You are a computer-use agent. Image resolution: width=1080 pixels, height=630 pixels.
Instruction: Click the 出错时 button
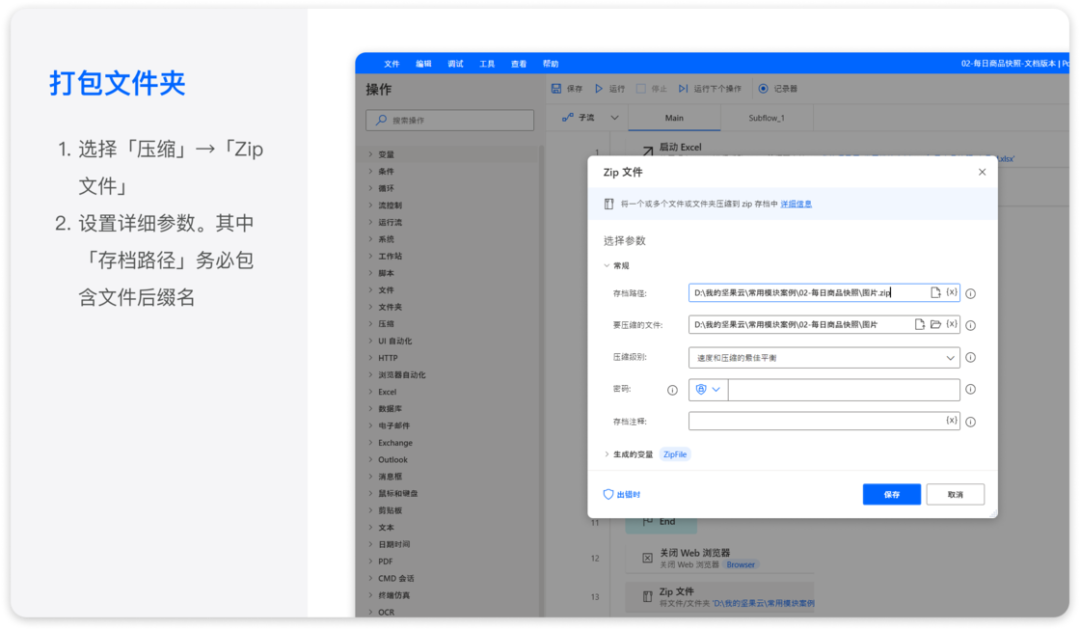(622, 494)
